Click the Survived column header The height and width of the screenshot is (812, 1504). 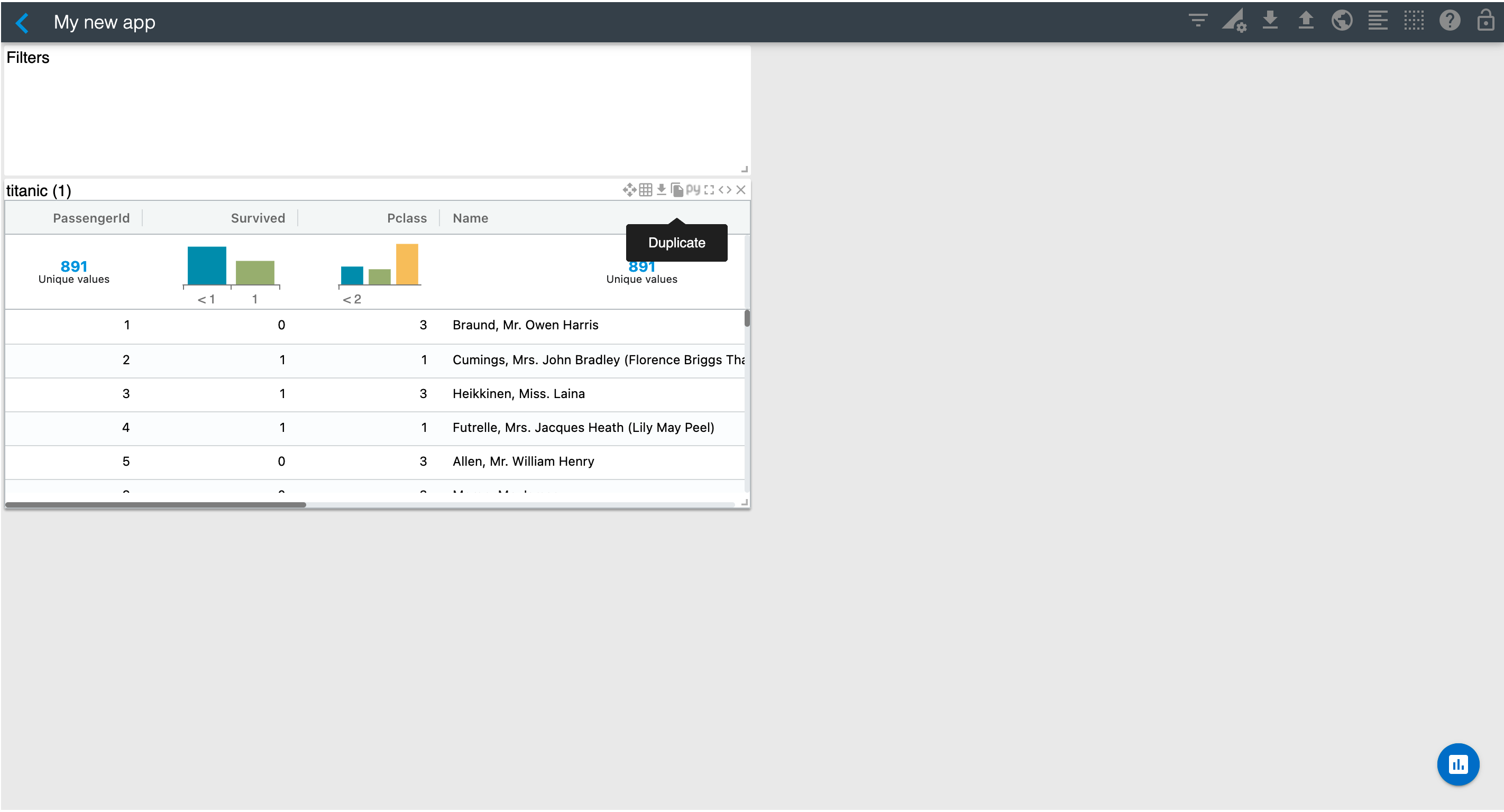(258, 218)
